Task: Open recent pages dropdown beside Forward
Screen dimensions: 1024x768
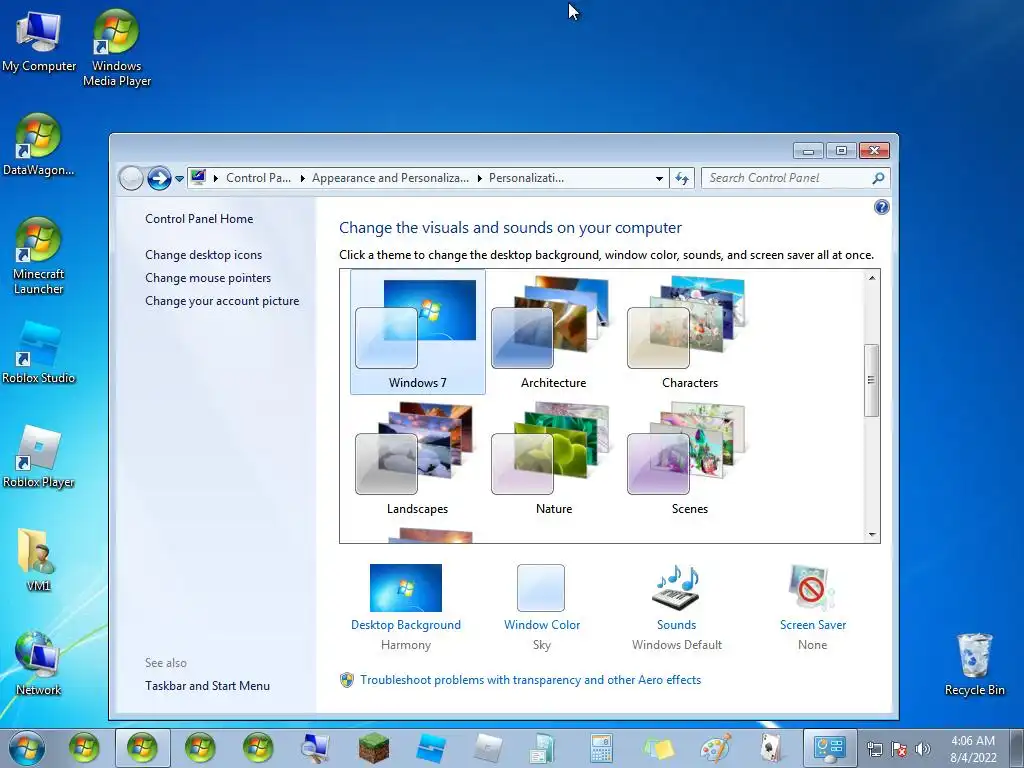Action: tap(179, 179)
